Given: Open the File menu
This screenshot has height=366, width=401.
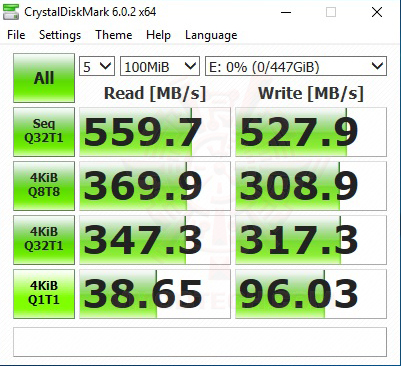Looking at the screenshot, I should 16,35.
